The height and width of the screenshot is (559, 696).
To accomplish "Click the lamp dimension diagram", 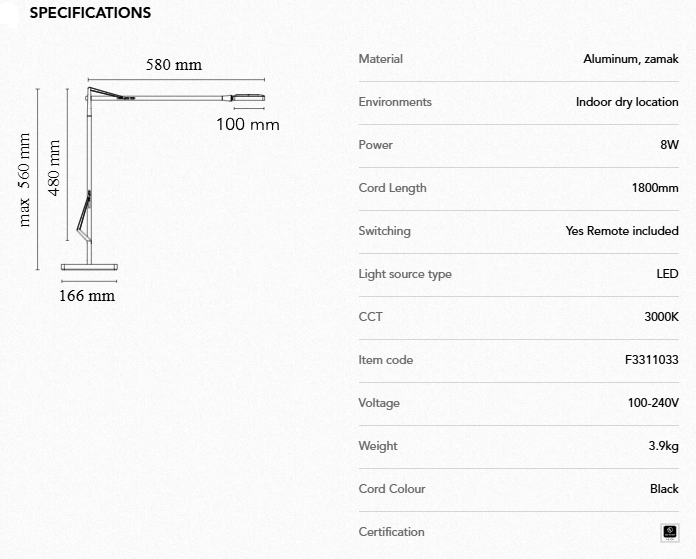I will coord(150,180).
